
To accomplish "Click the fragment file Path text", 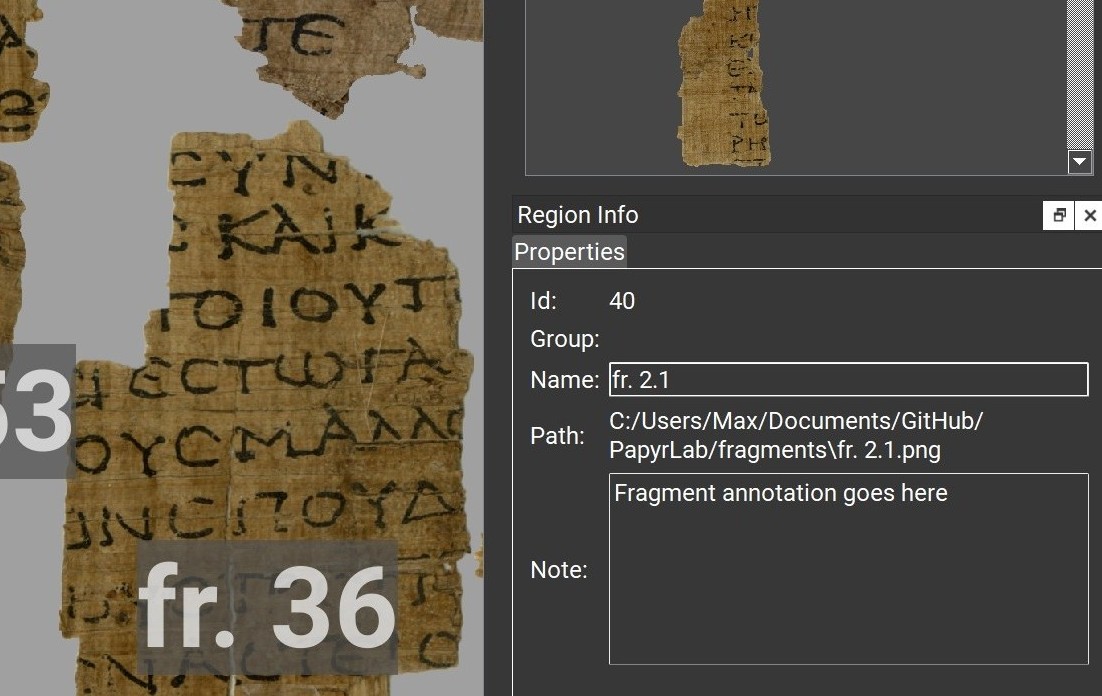I will coord(796,435).
